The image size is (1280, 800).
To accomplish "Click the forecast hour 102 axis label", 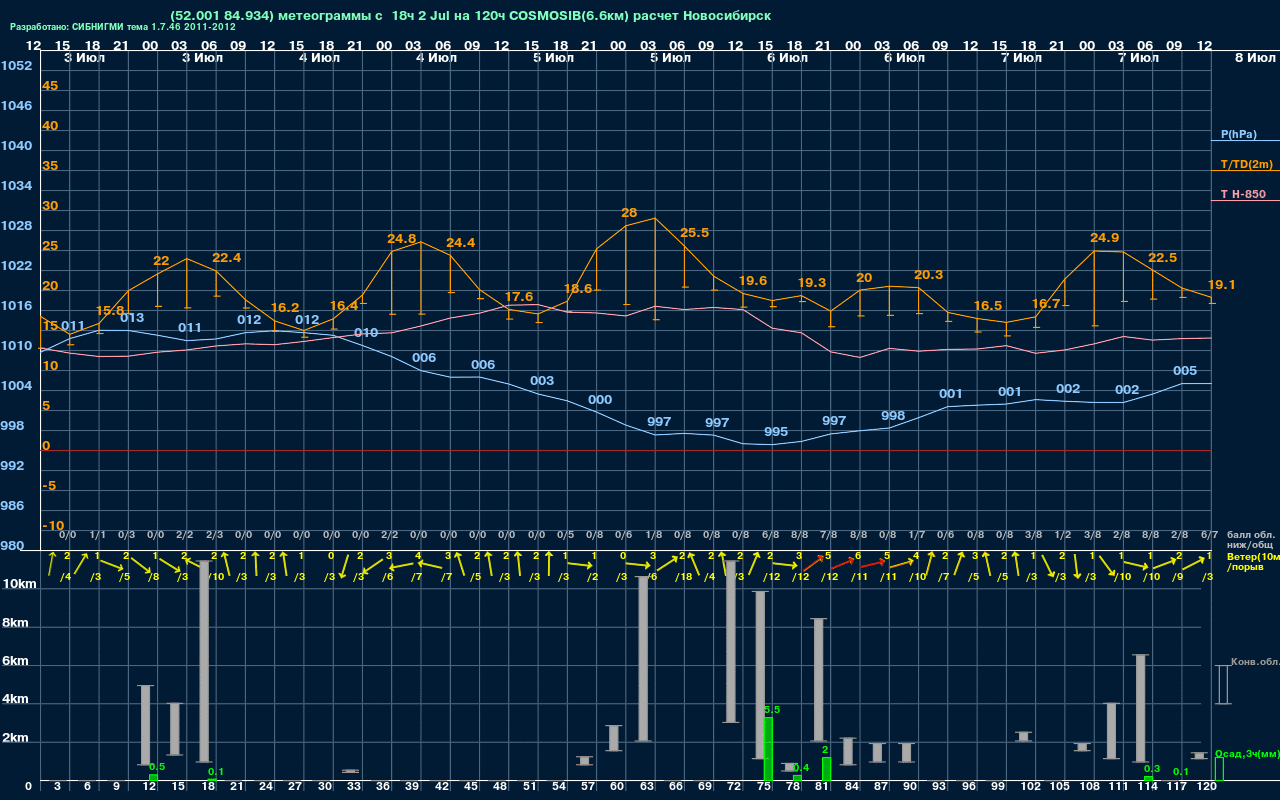I will [1031, 787].
